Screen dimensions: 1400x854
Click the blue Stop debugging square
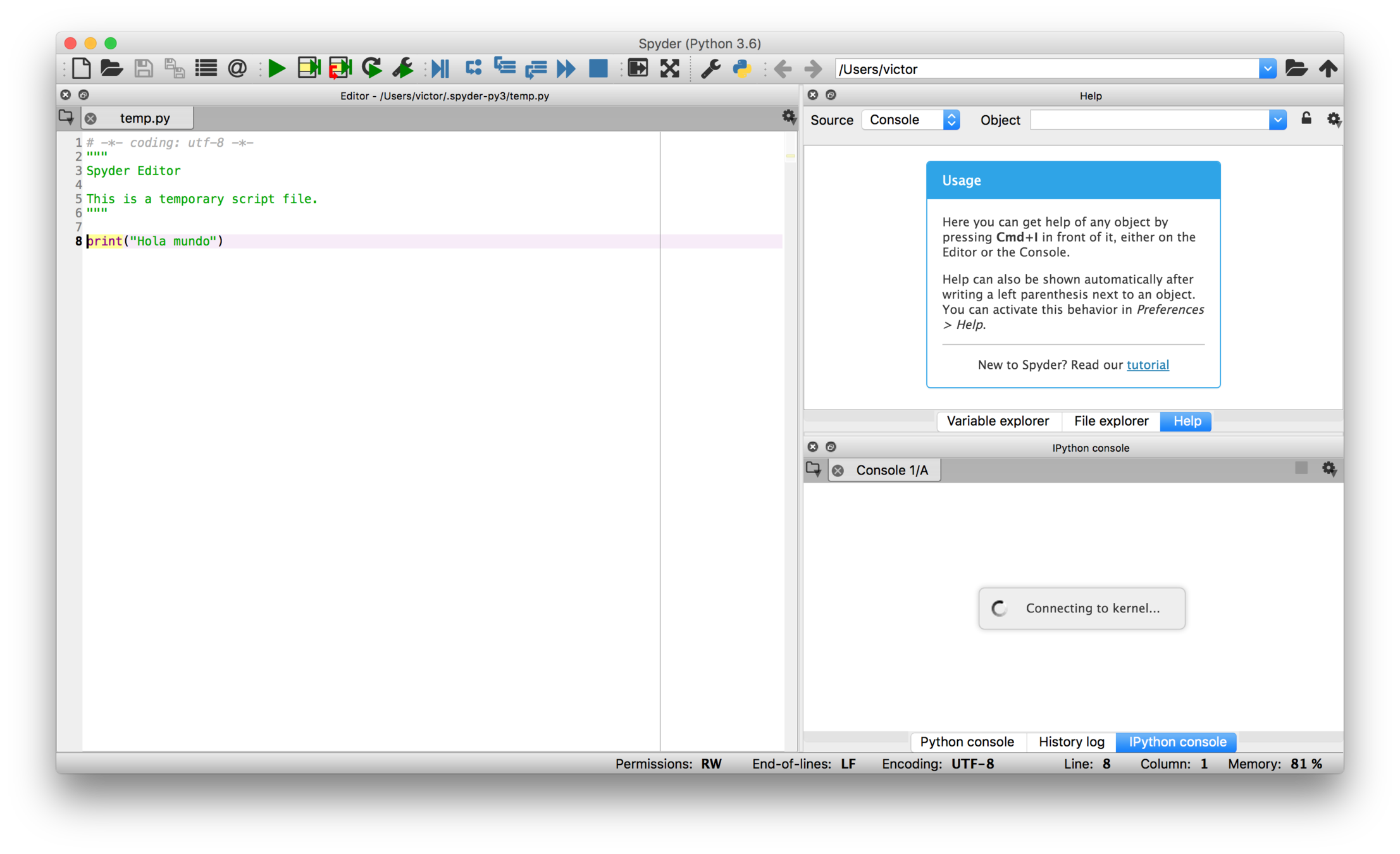point(598,68)
